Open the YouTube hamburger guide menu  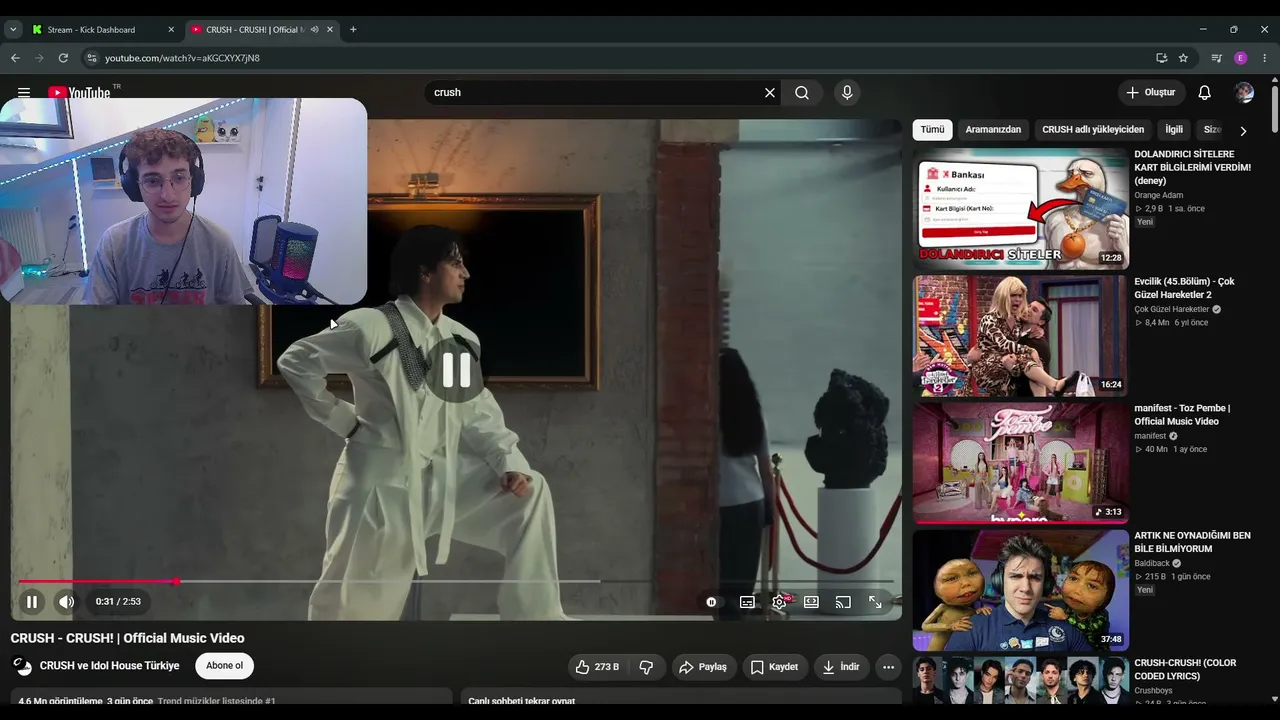pos(24,92)
